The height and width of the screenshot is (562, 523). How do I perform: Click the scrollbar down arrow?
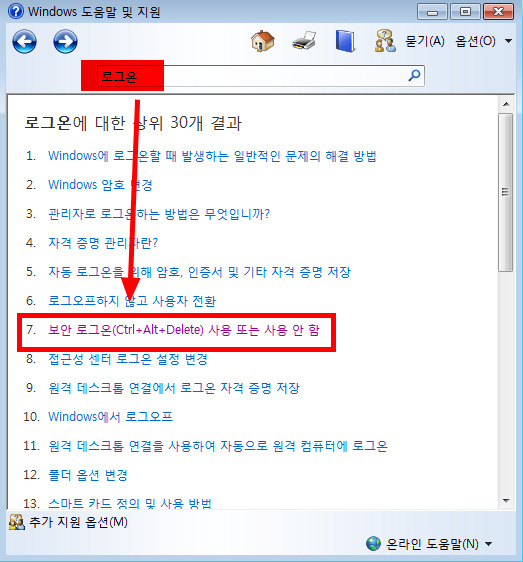[506, 501]
